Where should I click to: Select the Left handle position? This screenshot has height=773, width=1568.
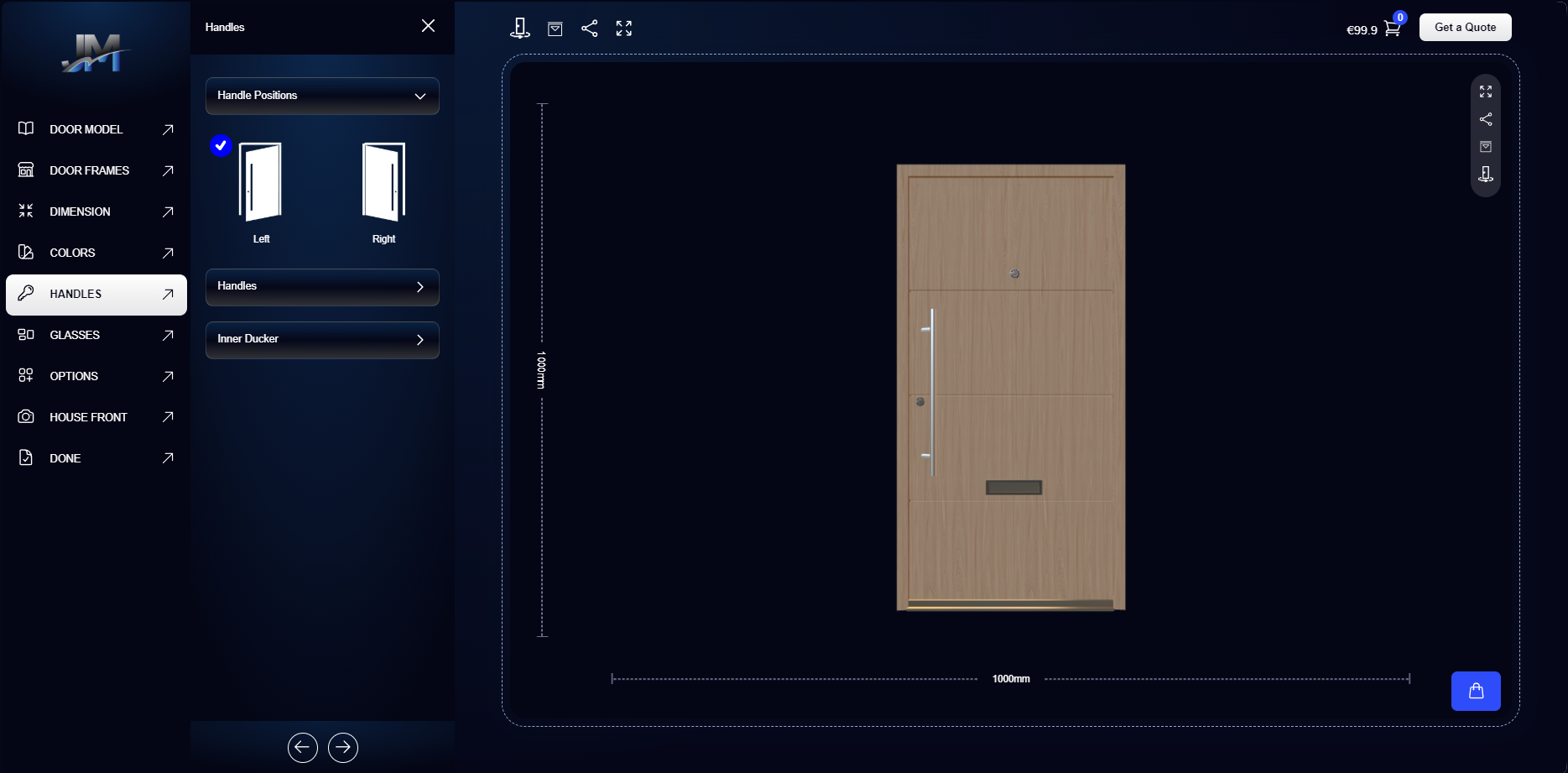(x=261, y=183)
